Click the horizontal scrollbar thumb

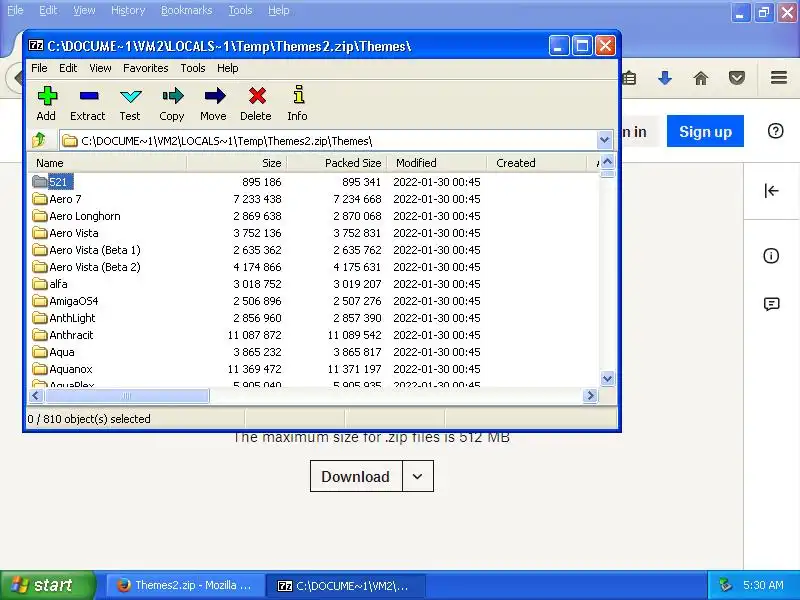[127, 395]
